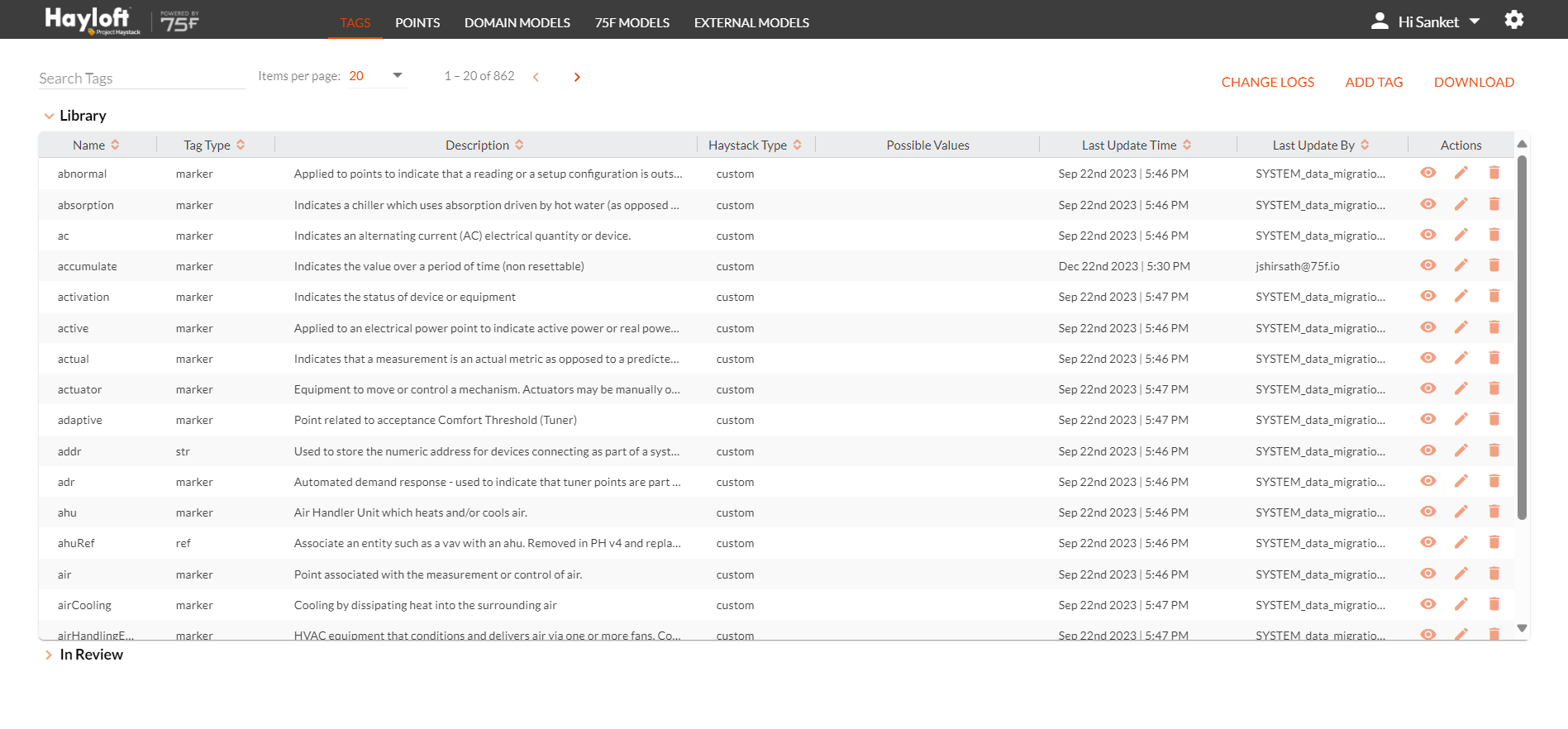Edit the ac tag
The width and height of the screenshot is (1568, 729).
tap(1461, 235)
